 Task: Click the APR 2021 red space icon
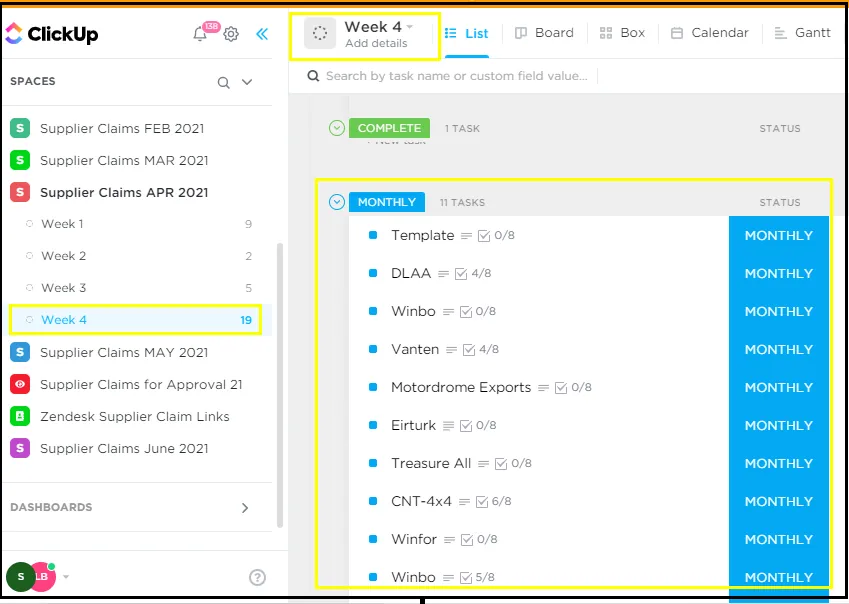(20, 192)
